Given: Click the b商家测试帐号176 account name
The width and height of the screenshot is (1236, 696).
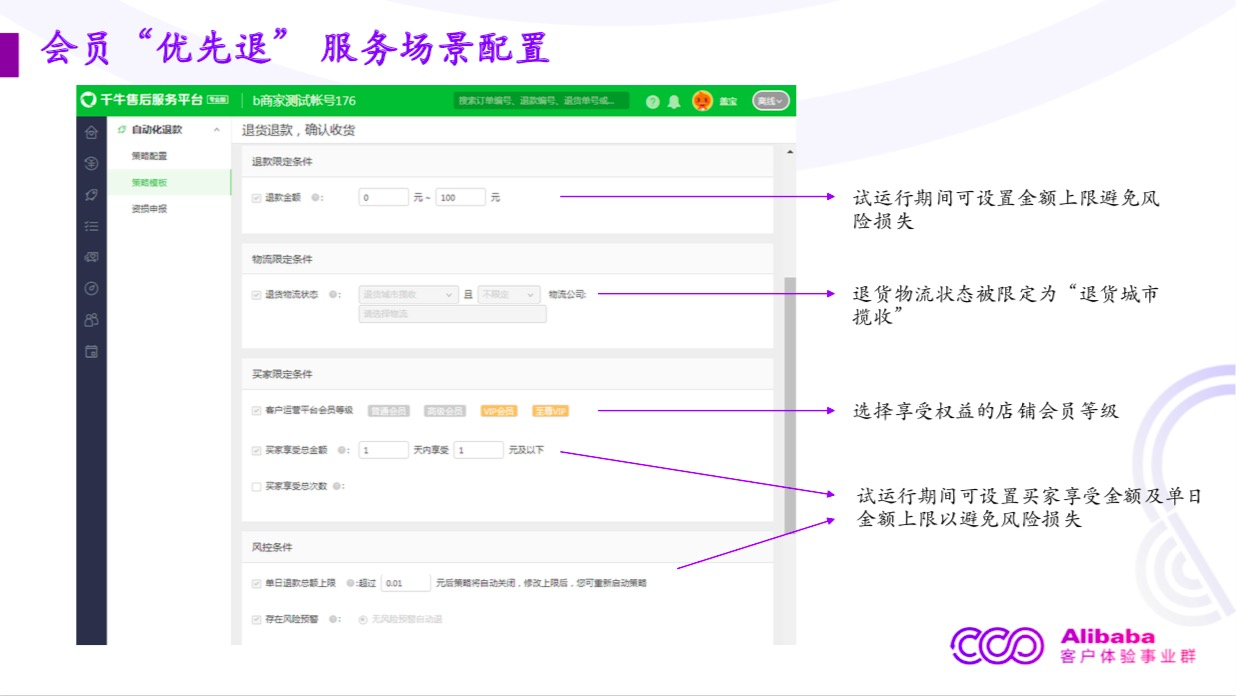Looking at the screenshot, I should click(x=304, y=101).
